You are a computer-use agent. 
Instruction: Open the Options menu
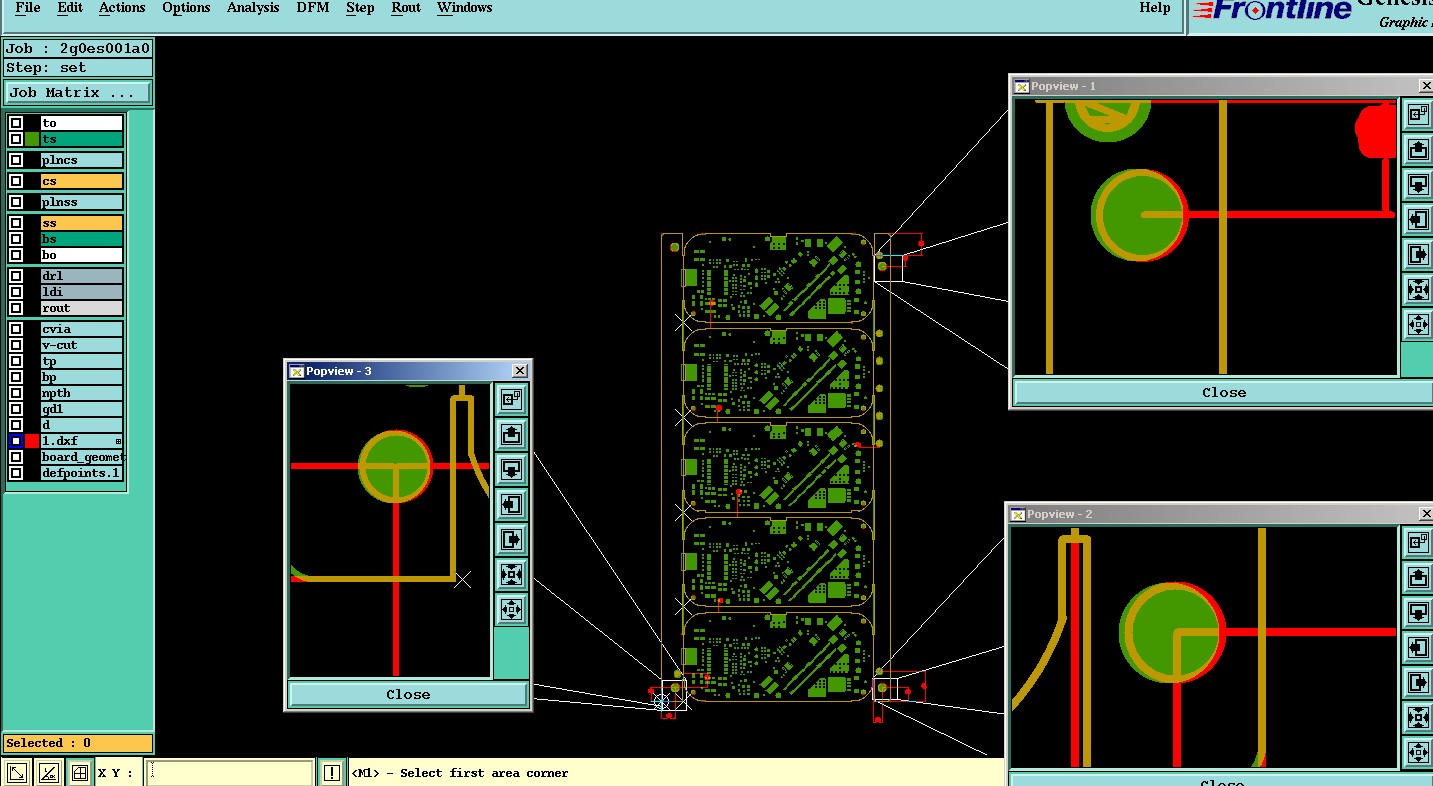tap(186, 8)
